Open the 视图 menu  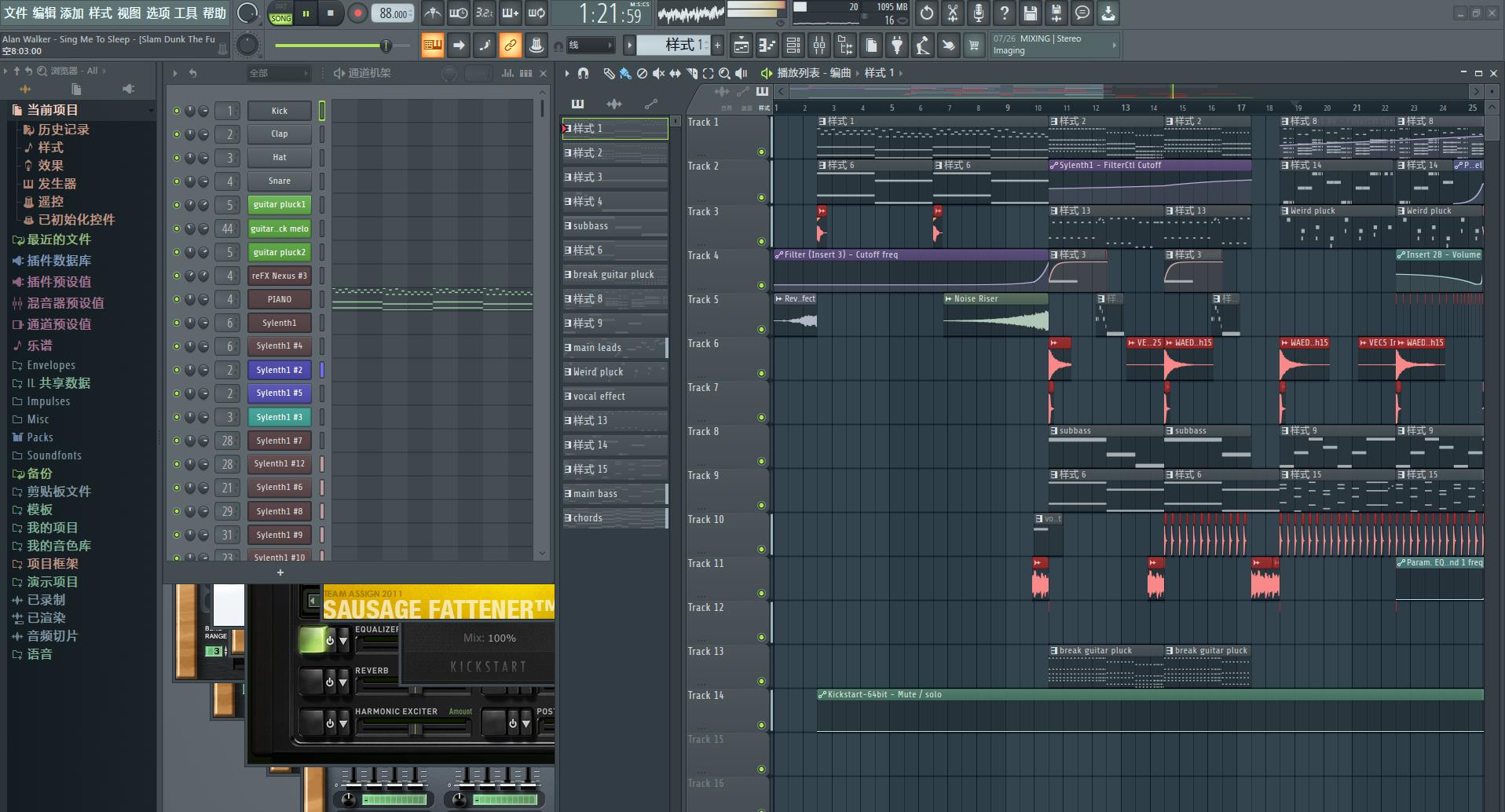(x=130, y=13)
